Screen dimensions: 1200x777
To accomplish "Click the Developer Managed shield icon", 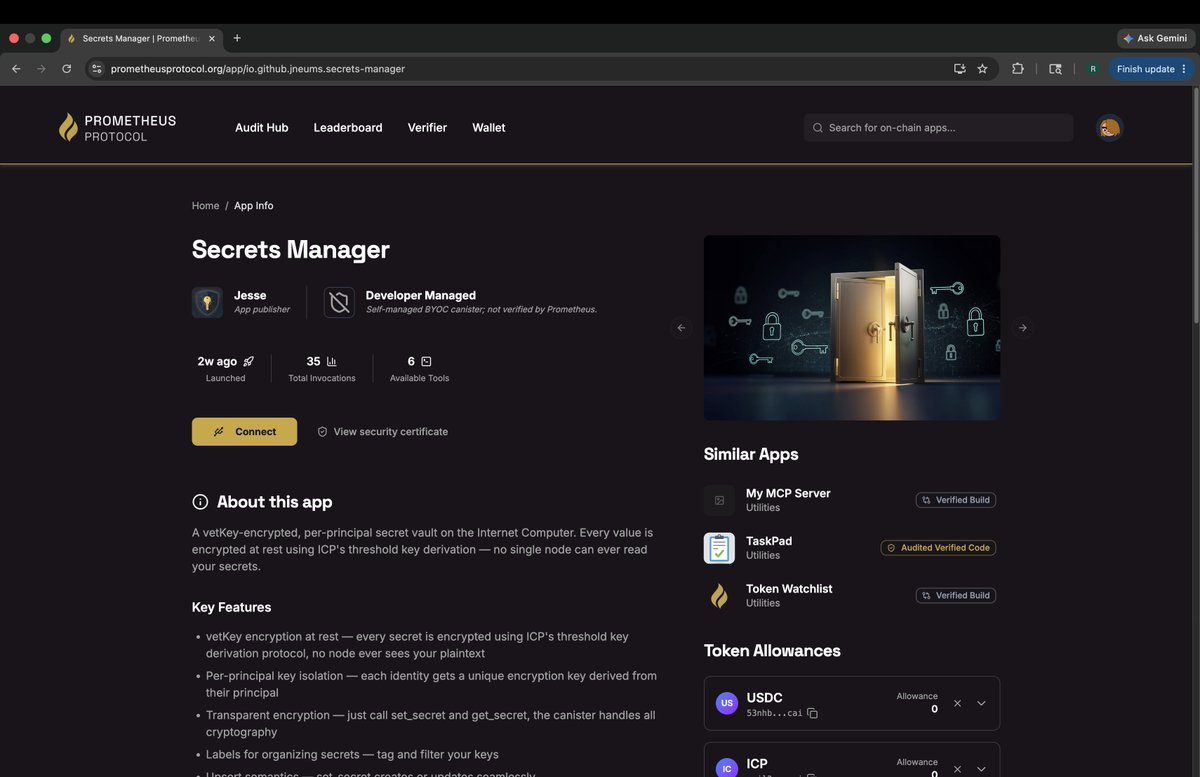I will point(339,302).
